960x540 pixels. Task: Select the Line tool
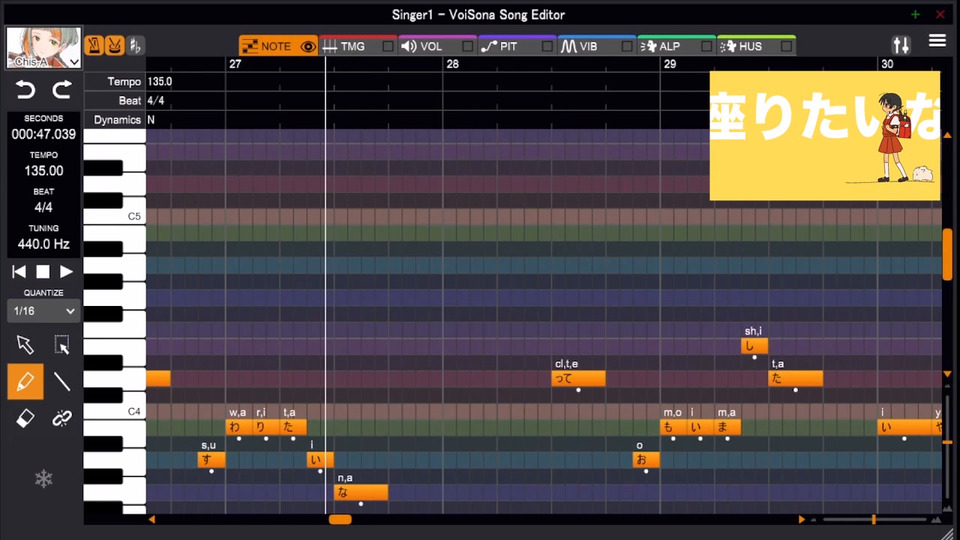tap(62, 381)
